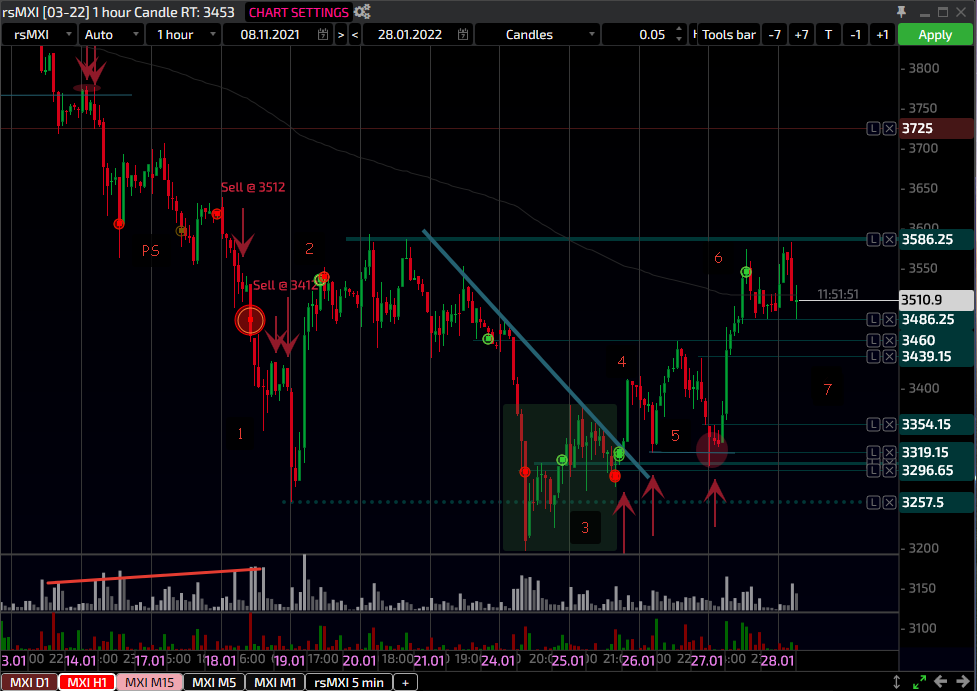977x691 pixels.
Task: Remove the 3319.15 line with X icon
Action: click(x=890, y=452)
